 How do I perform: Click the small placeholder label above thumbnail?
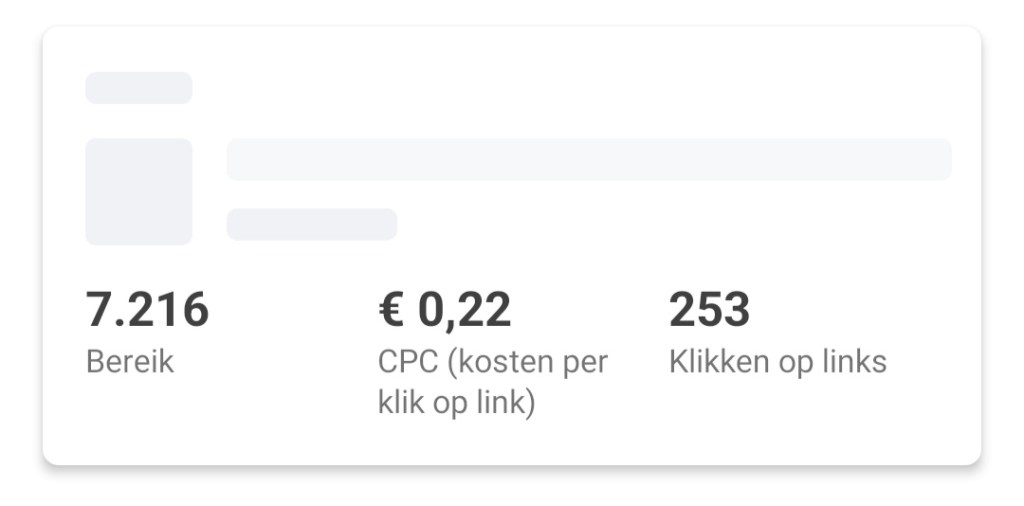(139, 88)
